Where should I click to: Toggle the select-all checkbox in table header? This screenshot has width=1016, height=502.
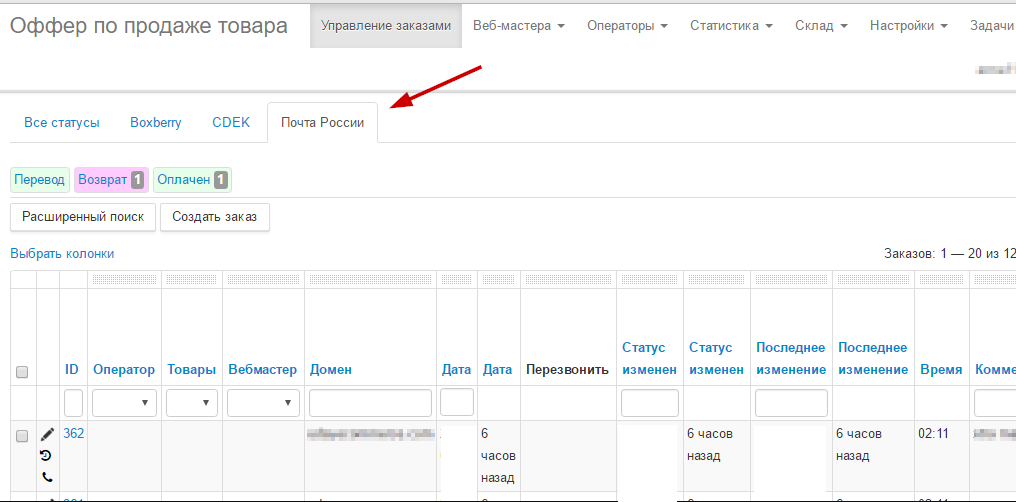22,372
